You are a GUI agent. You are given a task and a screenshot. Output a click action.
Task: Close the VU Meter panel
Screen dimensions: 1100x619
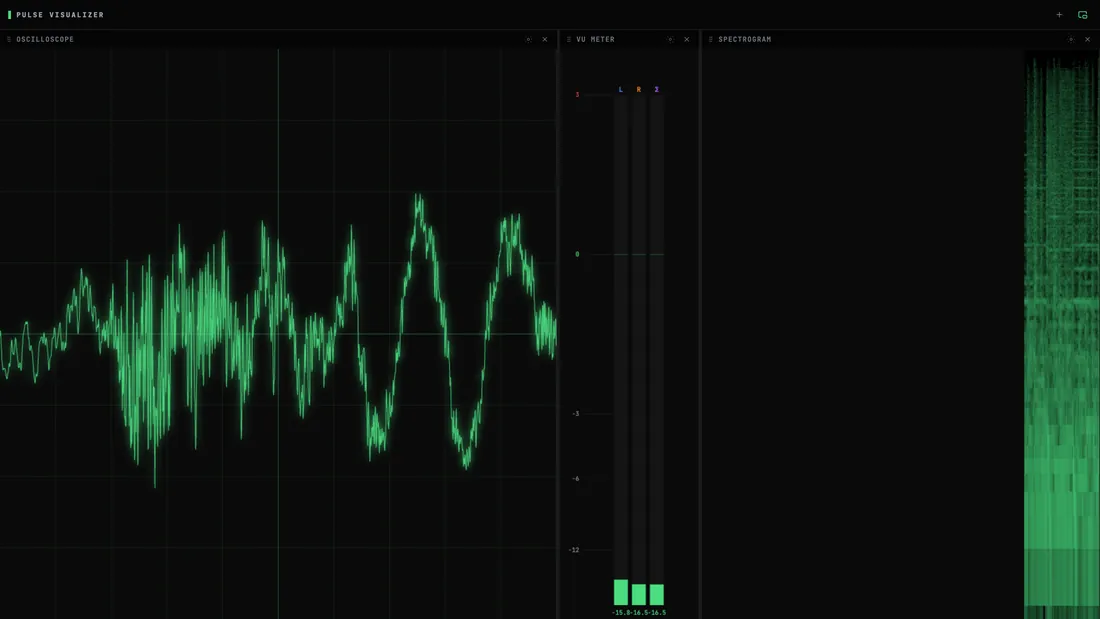point(686,39)
